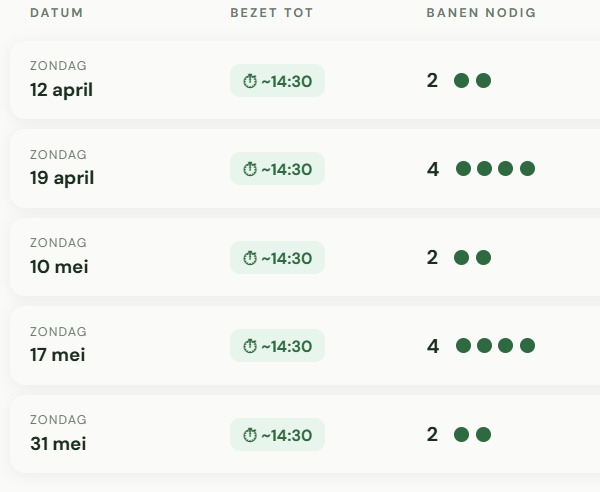
Task: Click the Bezet tot column header
Action: pyautogui.click(x=272, y=13)
